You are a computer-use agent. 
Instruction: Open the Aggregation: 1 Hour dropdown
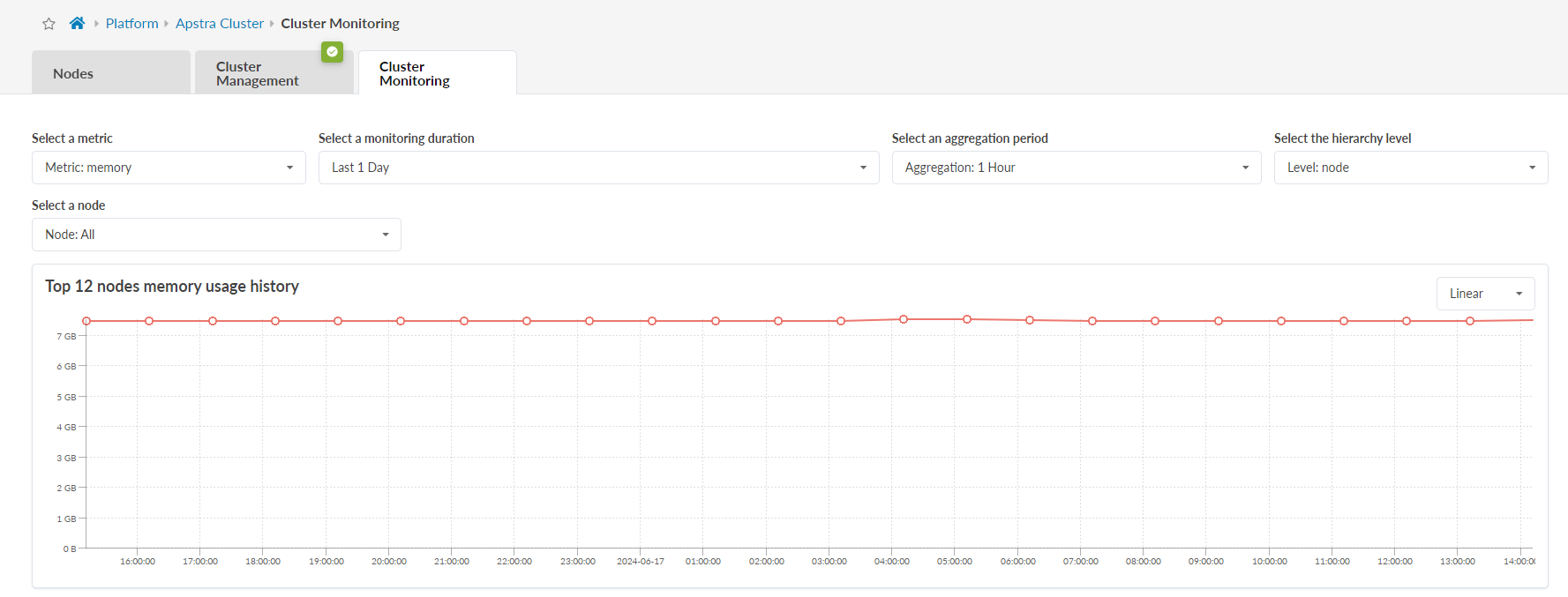pyautogui.click(x=1076, y=168)
